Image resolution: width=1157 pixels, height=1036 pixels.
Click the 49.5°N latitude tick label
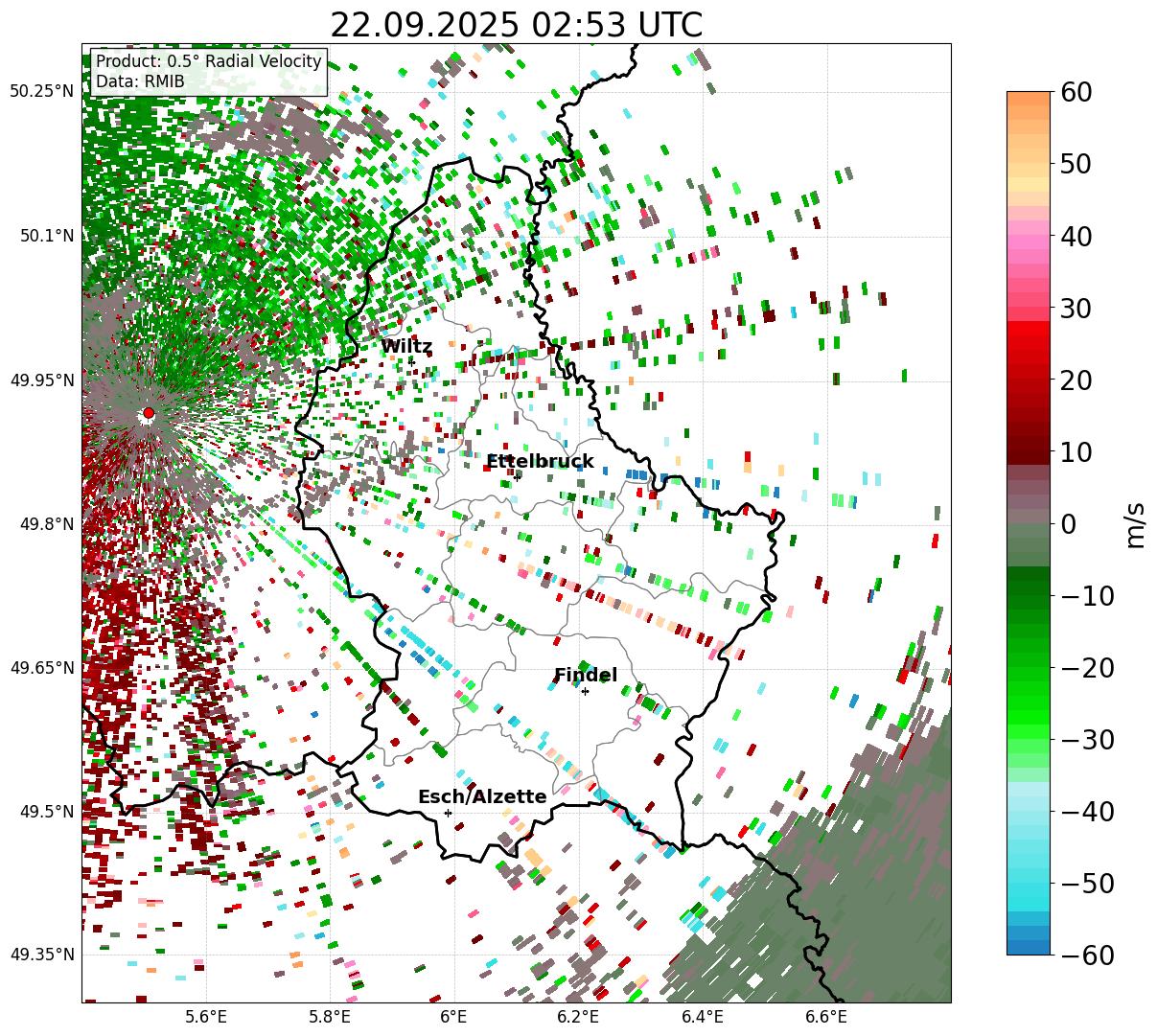point(46,812)
